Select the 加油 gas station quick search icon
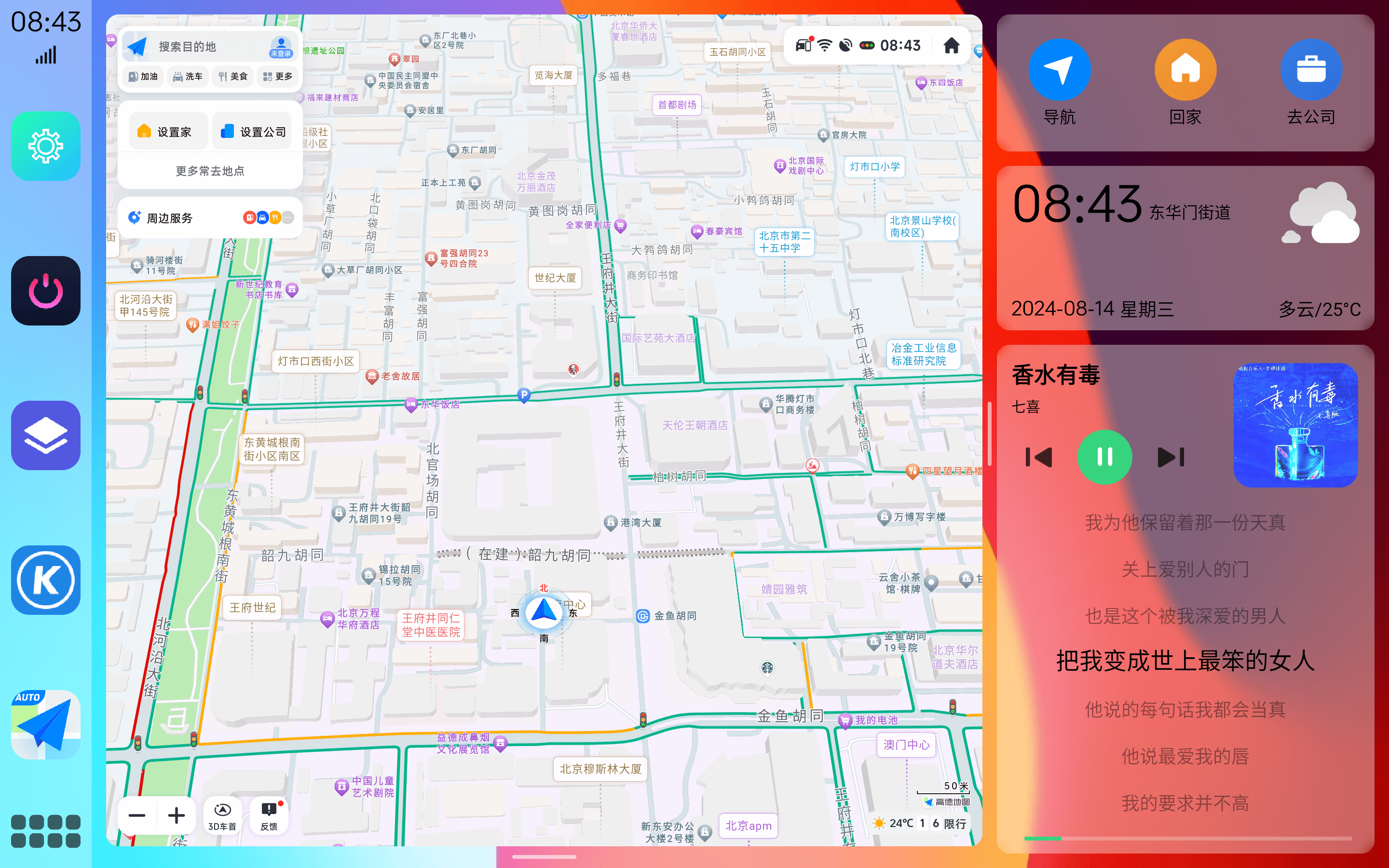Screen dimensions: 1389x868 point(142,76)
